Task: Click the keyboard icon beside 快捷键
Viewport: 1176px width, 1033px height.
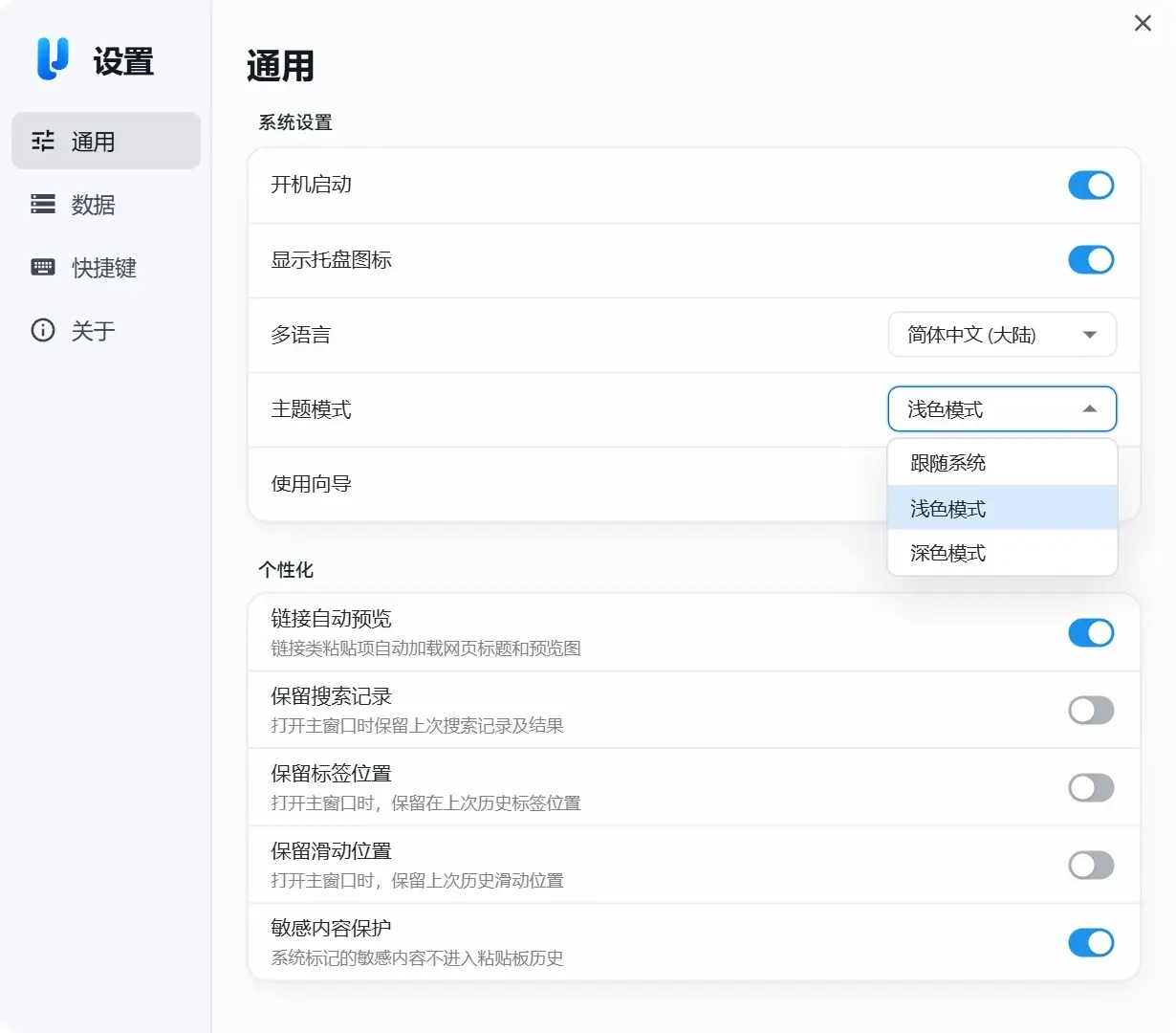Action: pyautogui.click(x=43, y=267)
